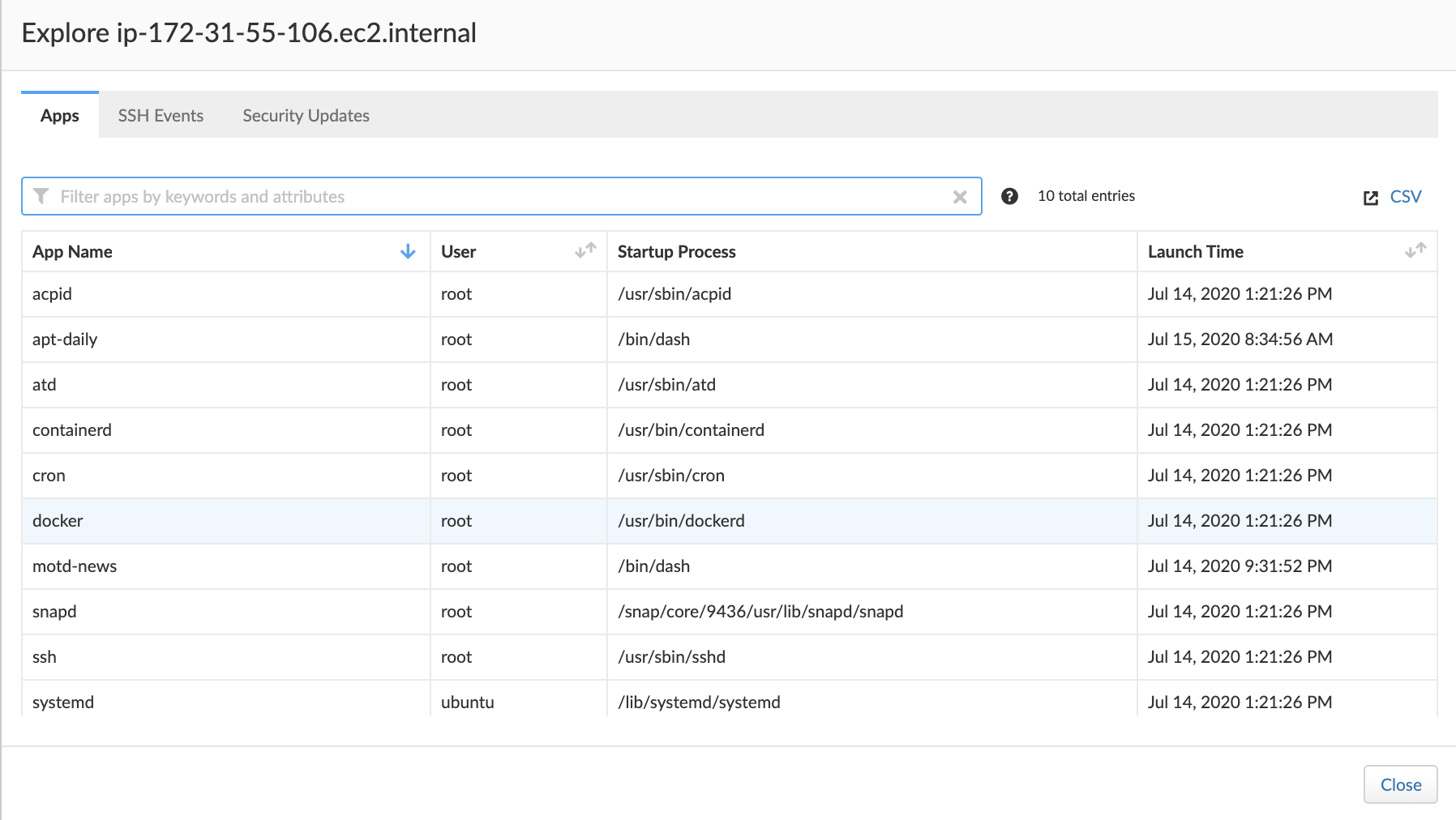Click /bin/dash in apt-daily row

[653, 340]
